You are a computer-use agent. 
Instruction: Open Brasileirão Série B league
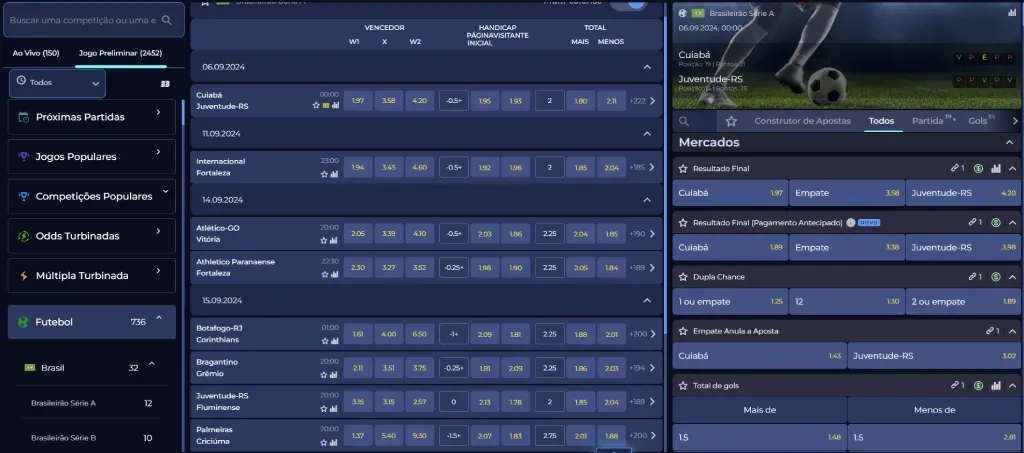(x=63, y=437)
